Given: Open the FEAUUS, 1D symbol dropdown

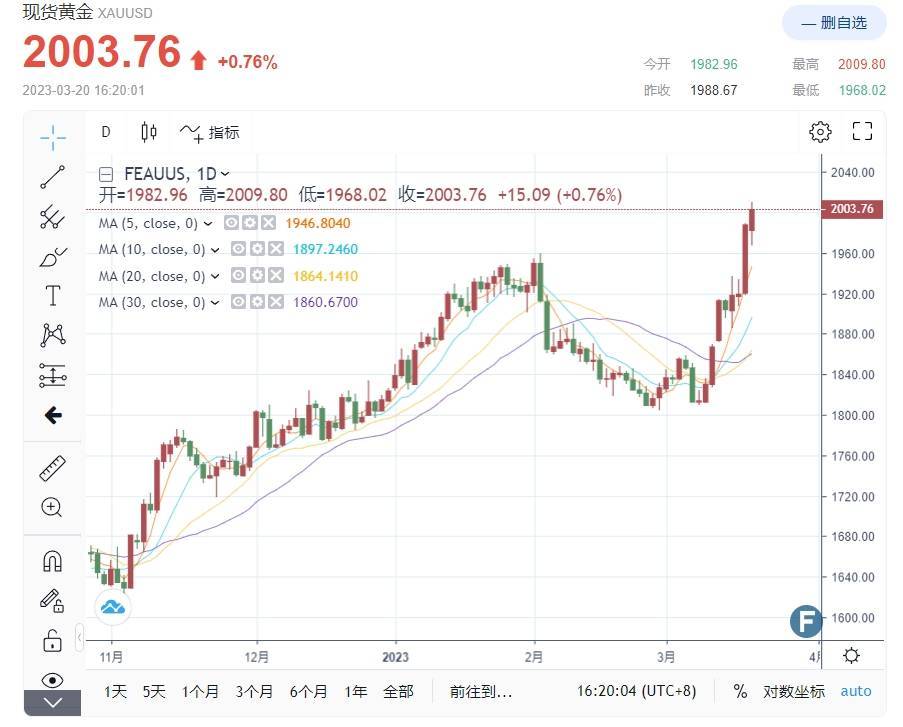Looking at the screenshot, I should (224, 173).
